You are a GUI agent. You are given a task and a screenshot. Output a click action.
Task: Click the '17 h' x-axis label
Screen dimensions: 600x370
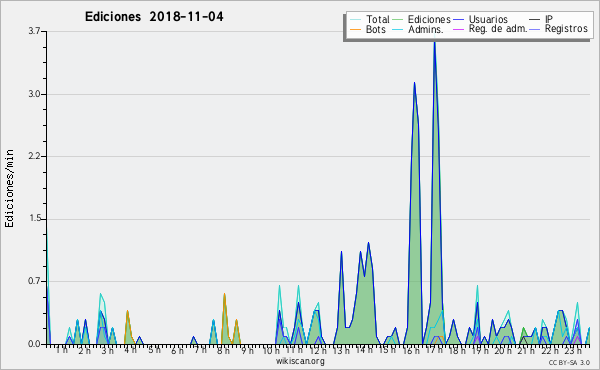[x=434, y=350]
